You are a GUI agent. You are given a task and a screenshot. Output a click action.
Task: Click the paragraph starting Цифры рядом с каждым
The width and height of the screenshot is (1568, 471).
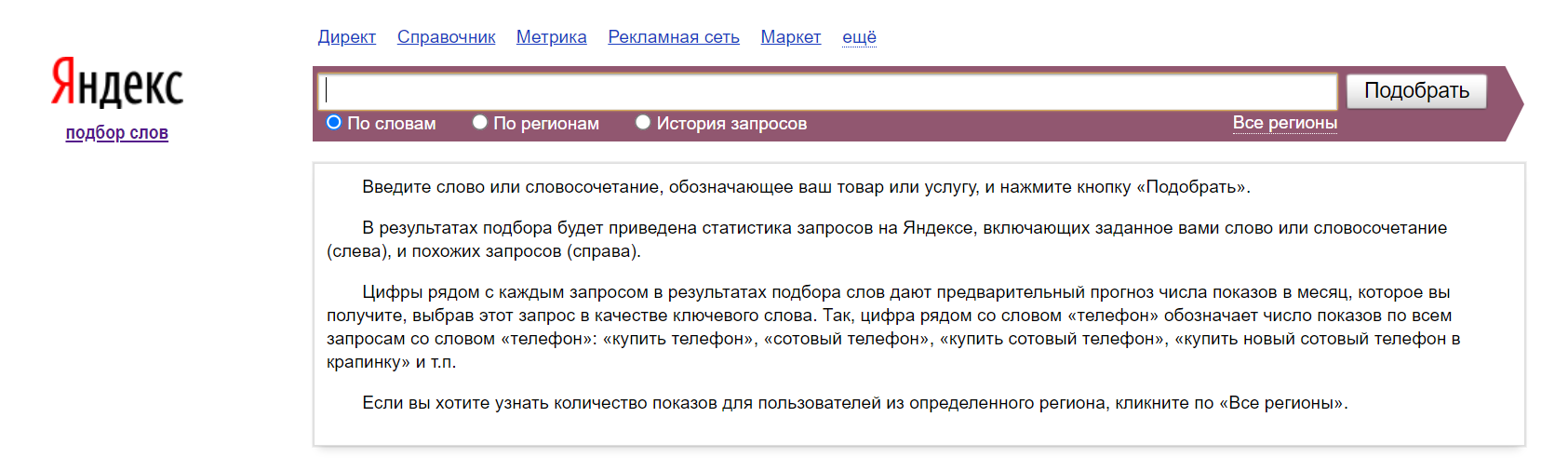coord(893,327)
